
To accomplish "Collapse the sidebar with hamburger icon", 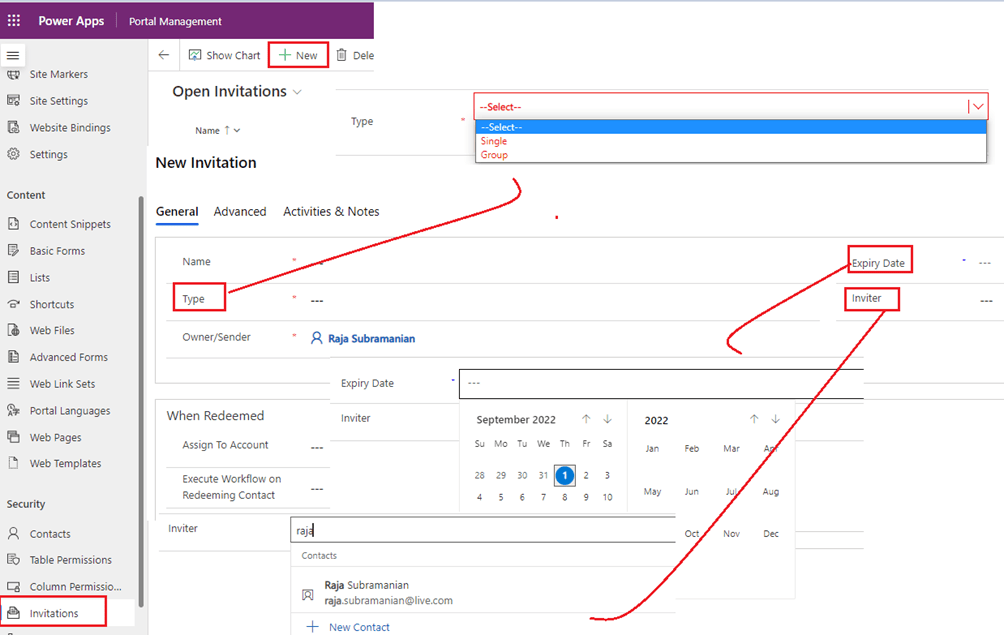I will [13, 55].
